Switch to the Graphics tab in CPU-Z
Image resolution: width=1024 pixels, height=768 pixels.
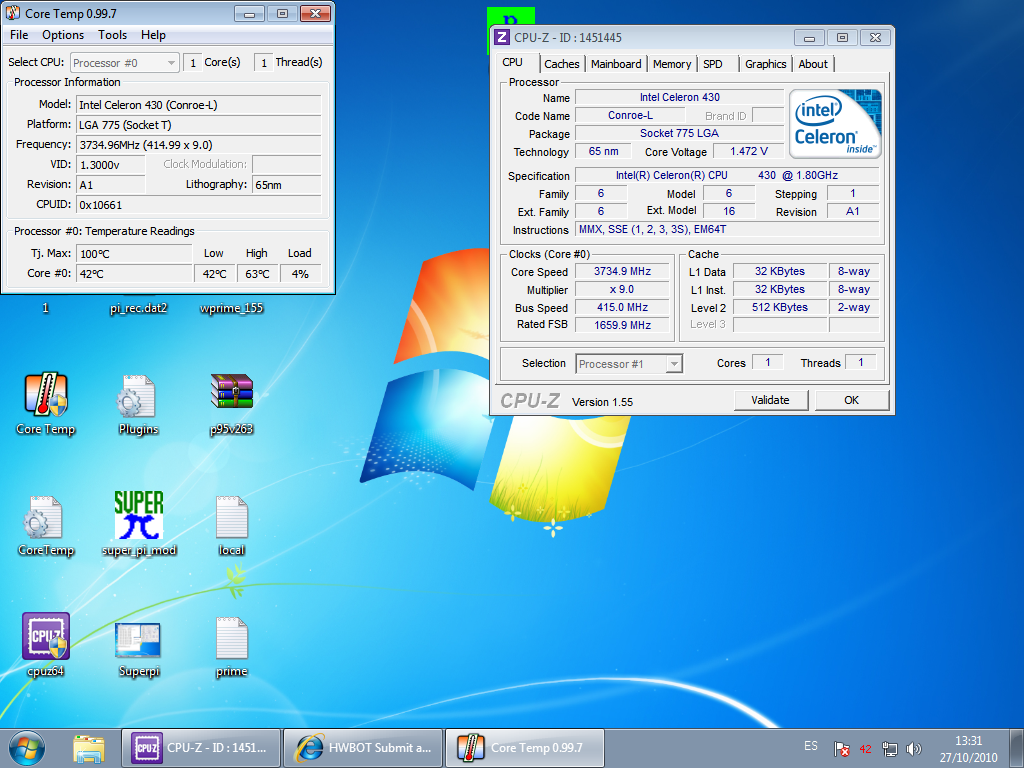click(765, 64)
